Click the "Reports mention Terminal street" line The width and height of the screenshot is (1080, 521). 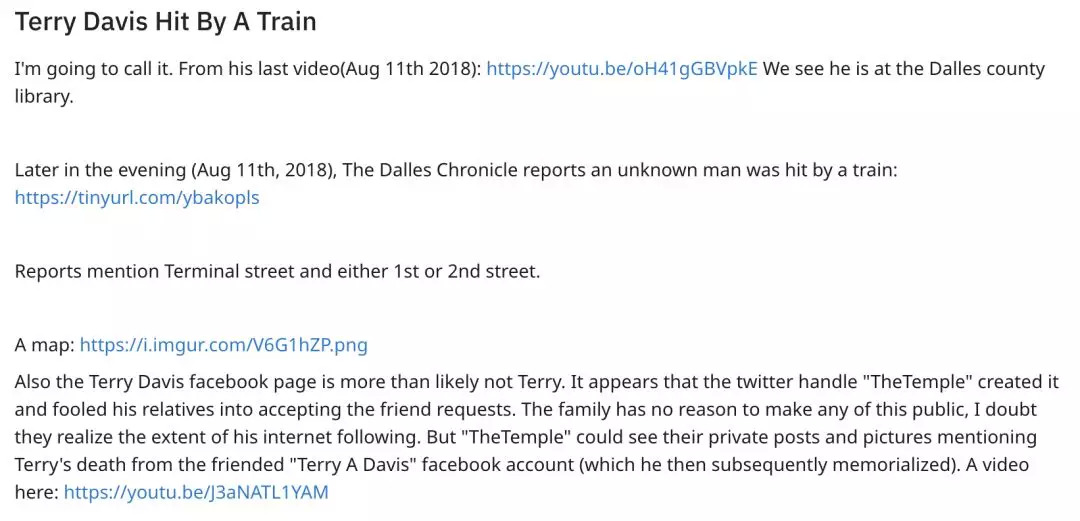[150, 271]
